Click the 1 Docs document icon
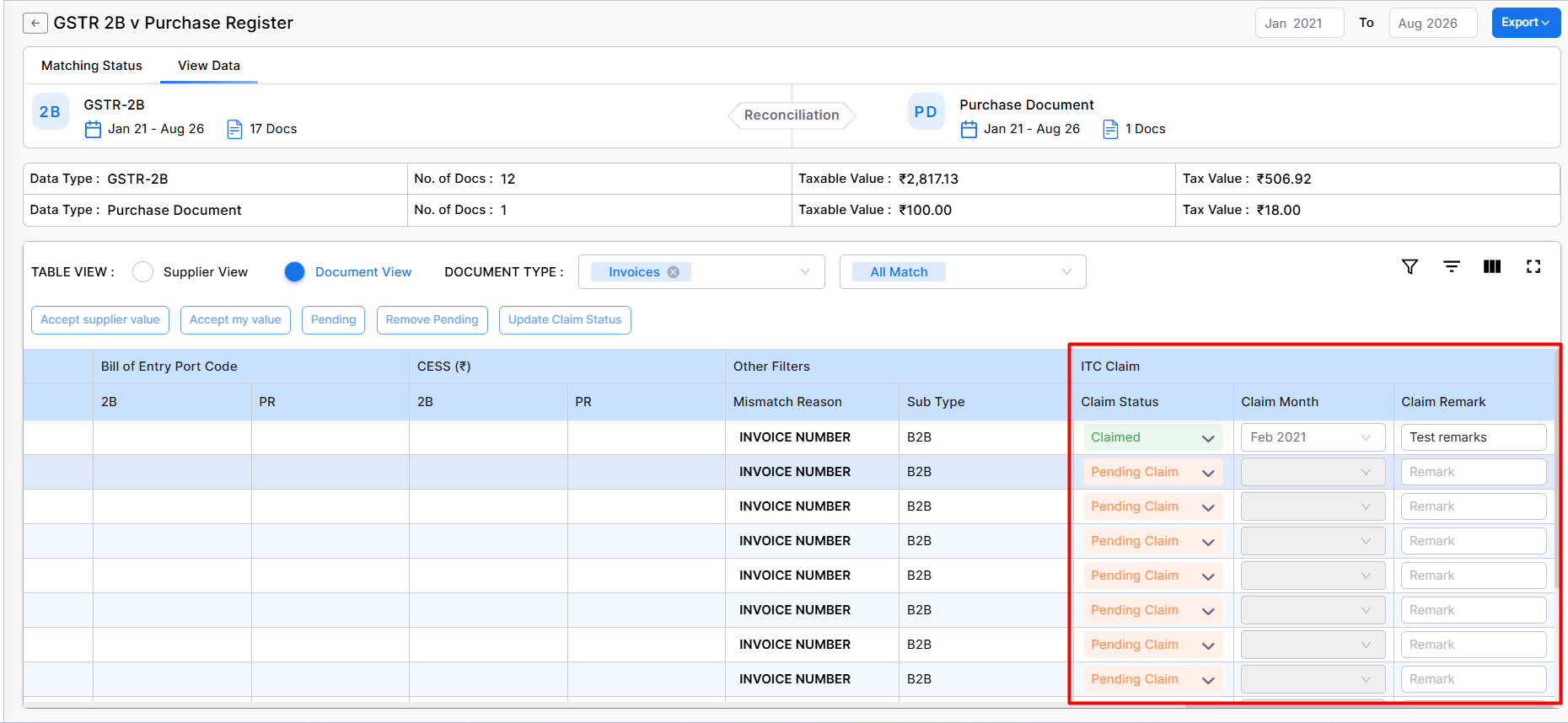Image resolution: width=1568 pixels, height=723 pixels. (1110, 129)
